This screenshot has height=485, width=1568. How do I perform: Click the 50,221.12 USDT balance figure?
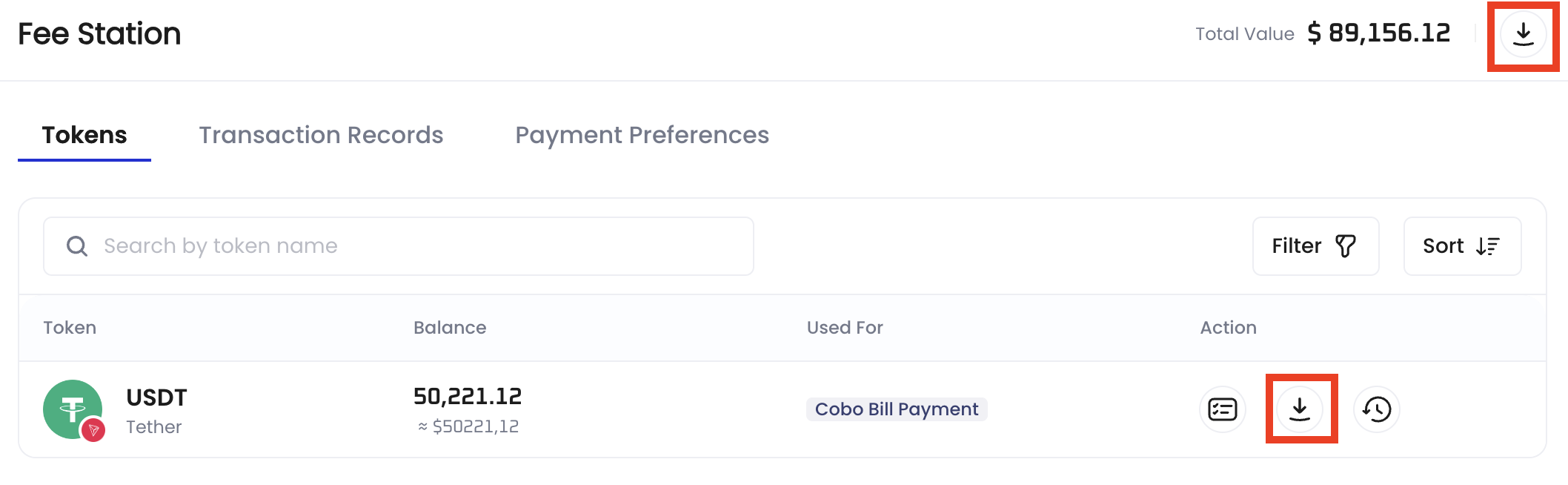pos(468,397)
